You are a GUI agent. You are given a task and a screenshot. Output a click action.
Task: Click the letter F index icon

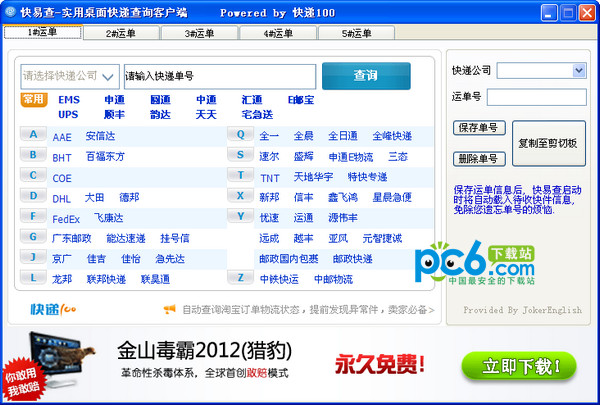(33, 216)
